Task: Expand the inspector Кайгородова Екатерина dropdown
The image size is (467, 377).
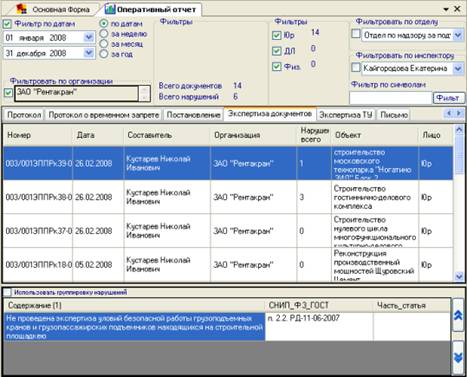Action: pyautogui.click(x=458, y=68)
